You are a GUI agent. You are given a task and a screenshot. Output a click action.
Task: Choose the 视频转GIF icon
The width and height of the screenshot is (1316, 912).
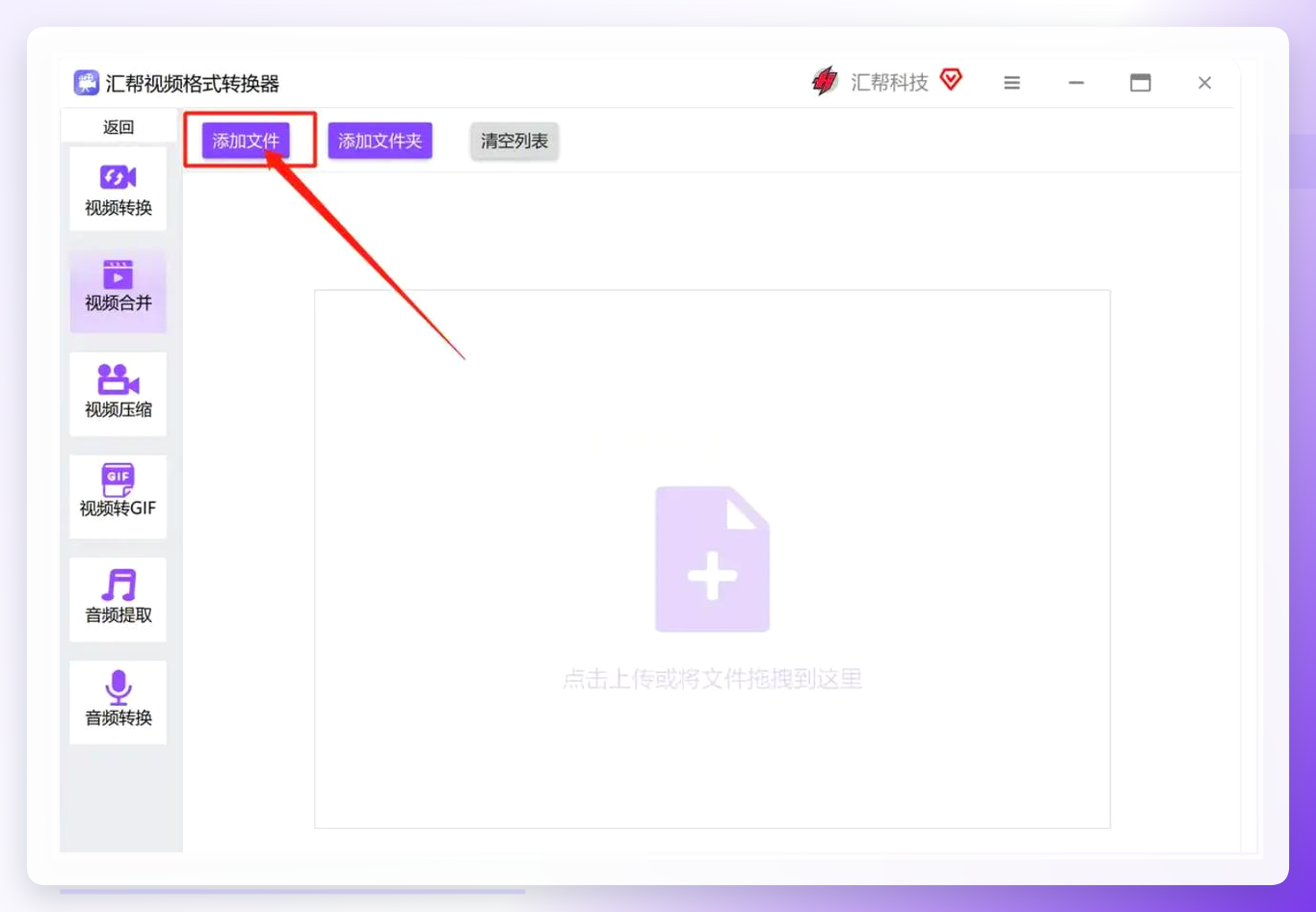pyautogui.click(x=118, y=480)
